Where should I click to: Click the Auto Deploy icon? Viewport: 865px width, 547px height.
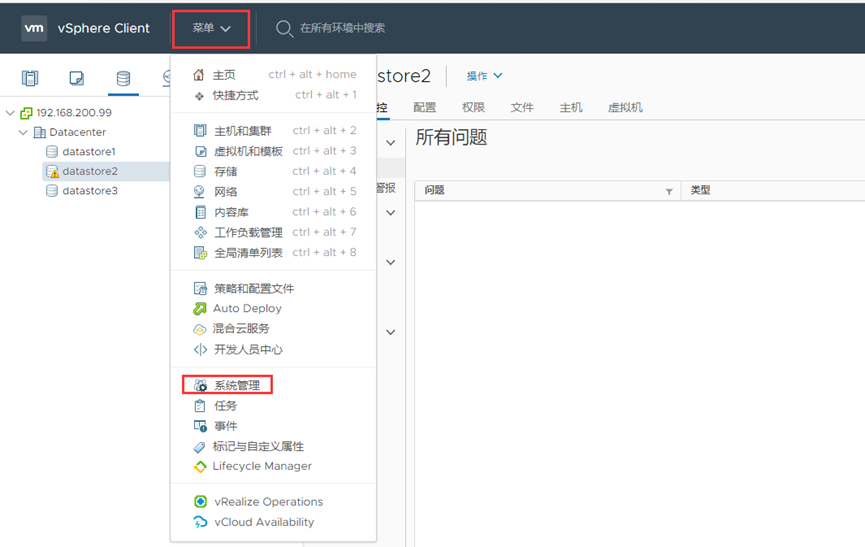tap(200, 309)
